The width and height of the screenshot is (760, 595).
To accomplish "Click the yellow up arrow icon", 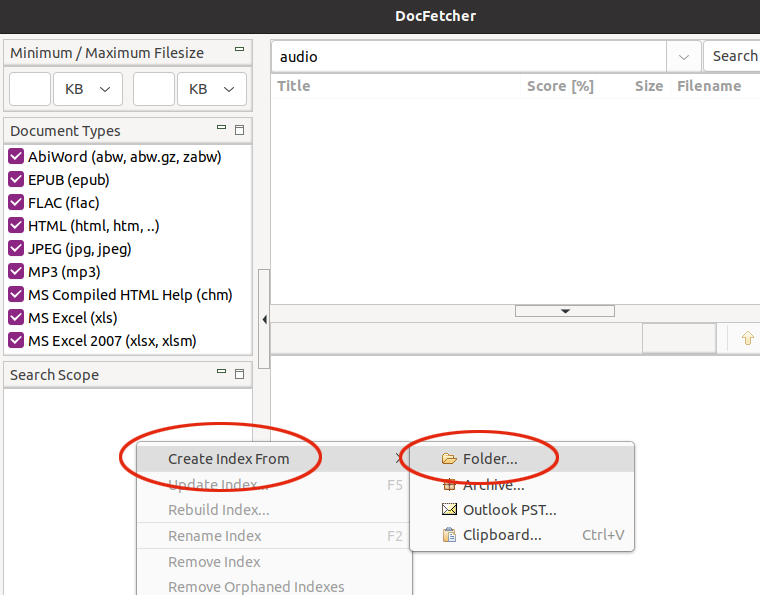I will point(747,338).
